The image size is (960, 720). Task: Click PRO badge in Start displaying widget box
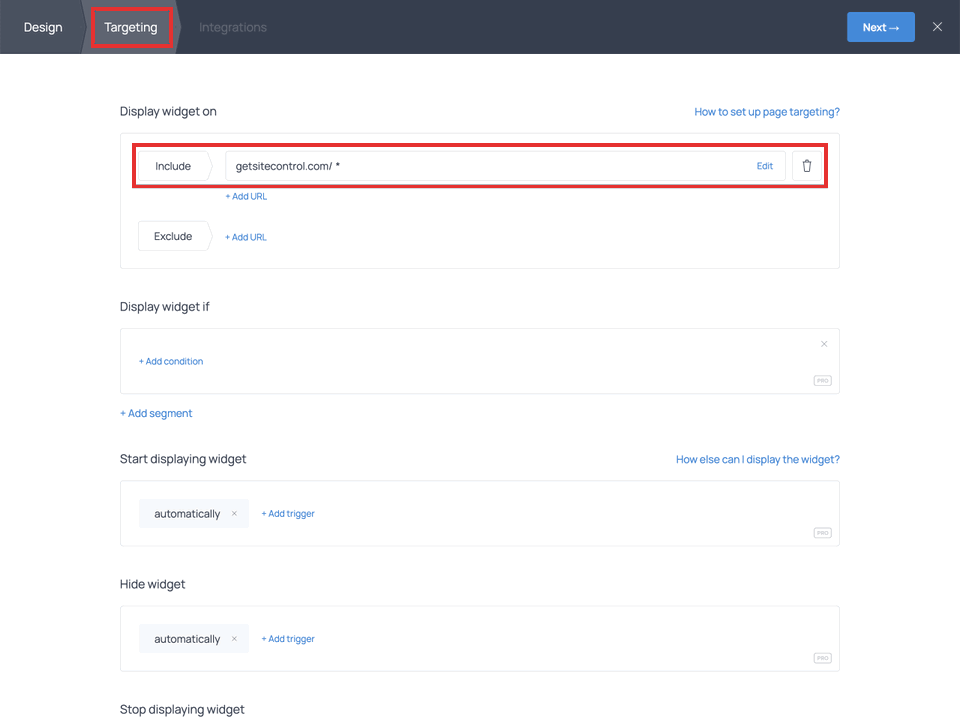pyautogui.click(x=822, y=533)
